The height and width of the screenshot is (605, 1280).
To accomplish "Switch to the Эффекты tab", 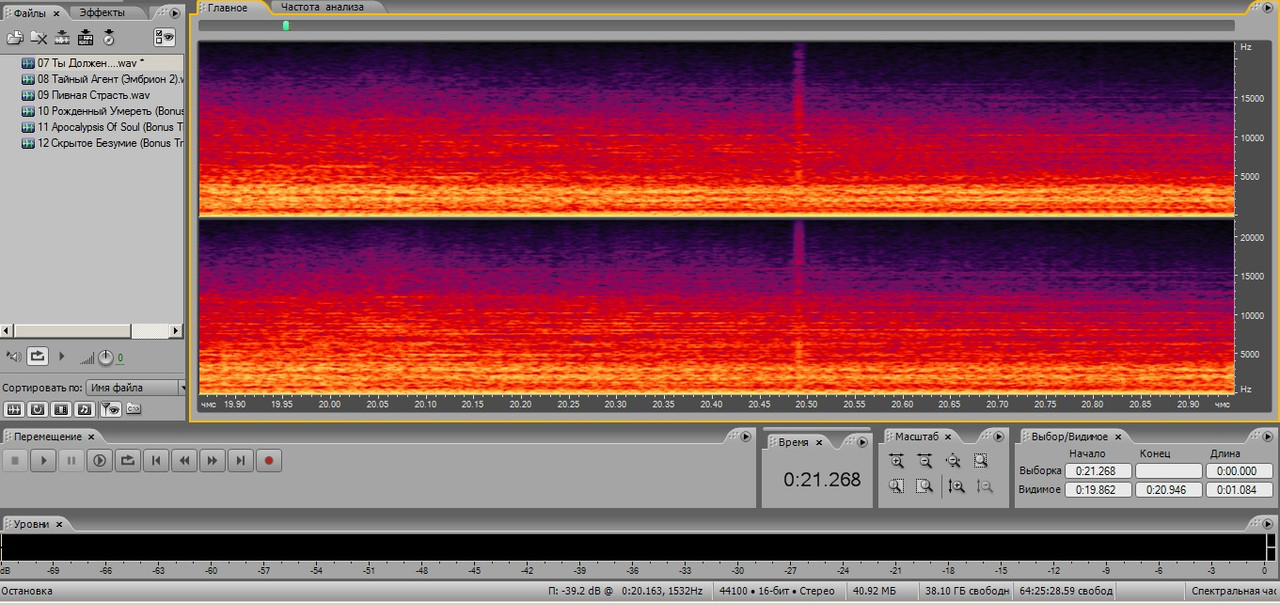I will (x=102, y=13).
